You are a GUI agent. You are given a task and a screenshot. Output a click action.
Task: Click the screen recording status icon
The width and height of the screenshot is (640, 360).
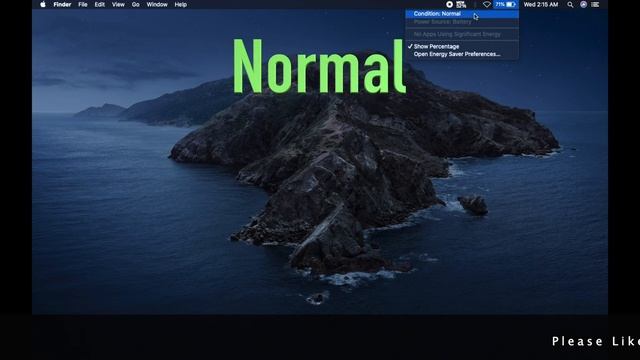click(x=449, y=4)
